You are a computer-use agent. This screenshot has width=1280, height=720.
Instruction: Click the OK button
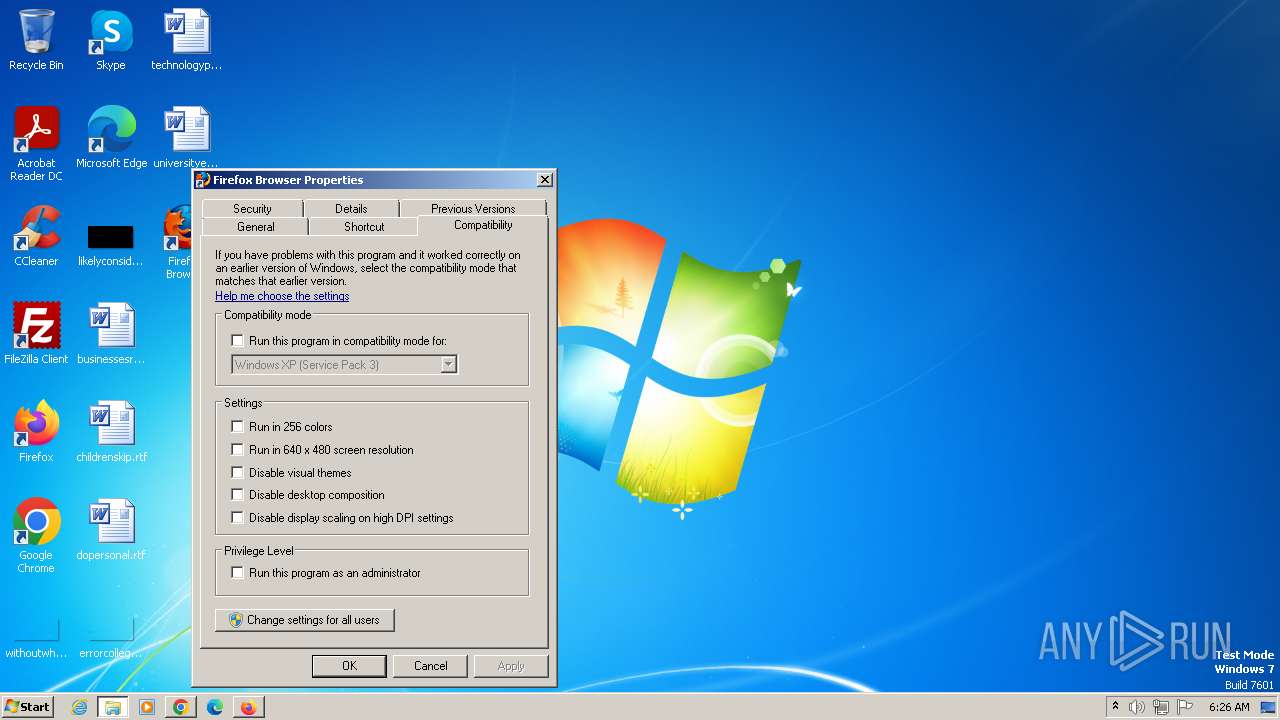pyautogui.click(x=349, y=666)
